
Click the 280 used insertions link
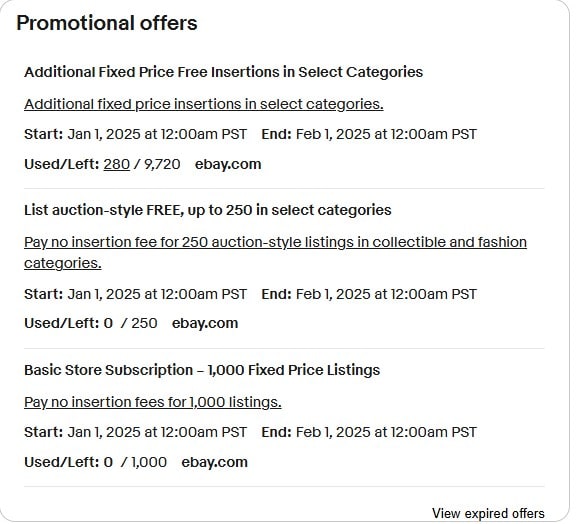pos(117,164)
